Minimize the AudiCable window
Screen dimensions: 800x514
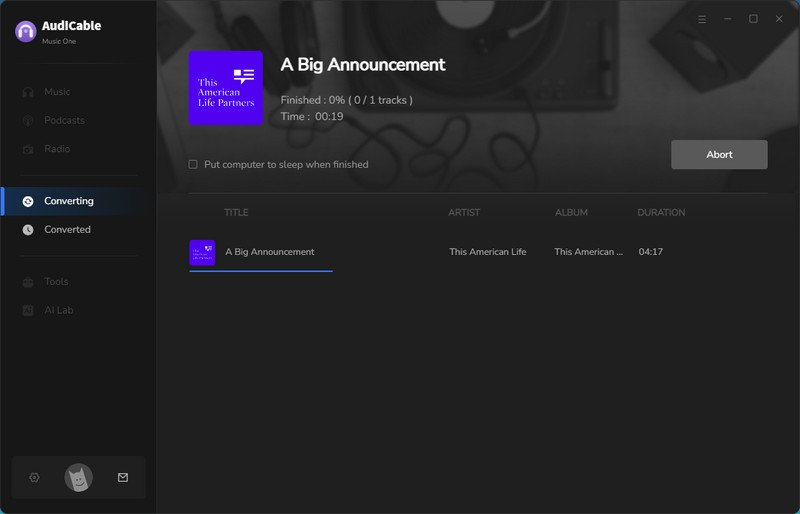pos(728,19)
